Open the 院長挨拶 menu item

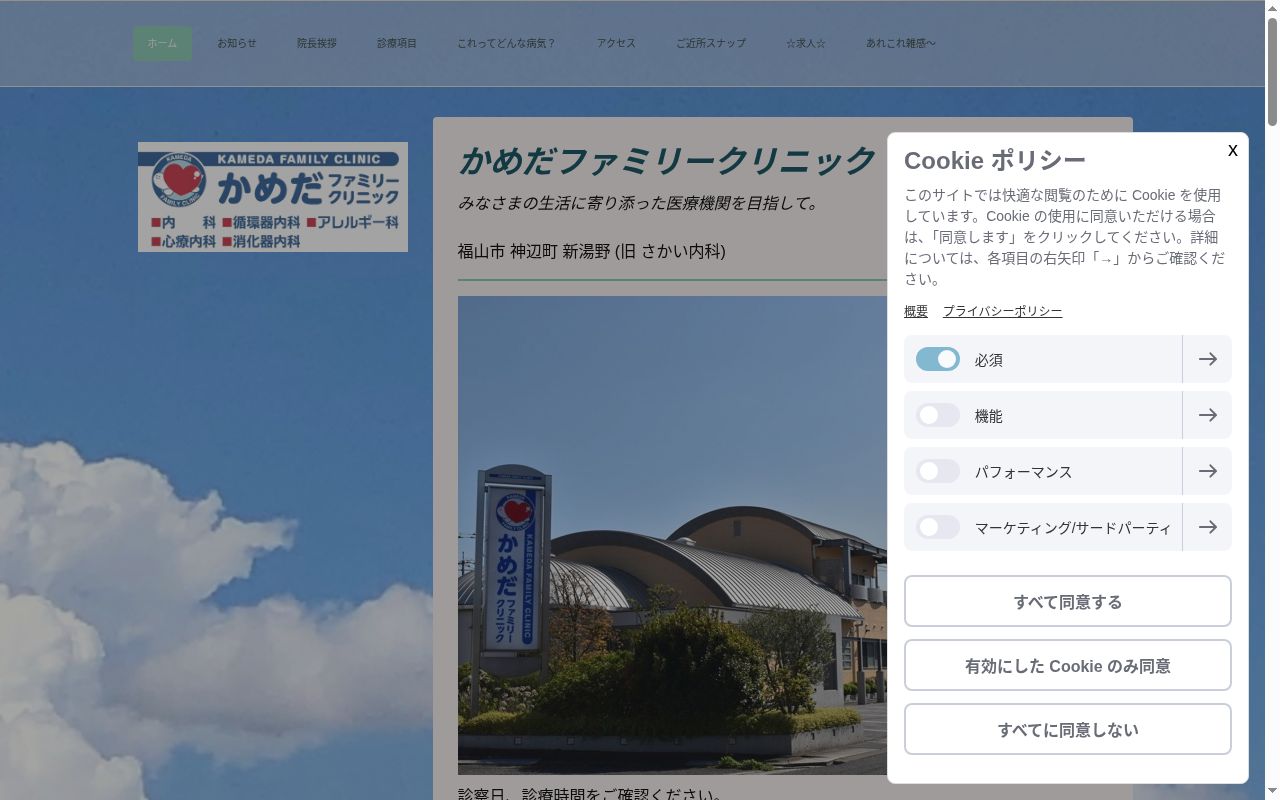[x=317, y=43]
